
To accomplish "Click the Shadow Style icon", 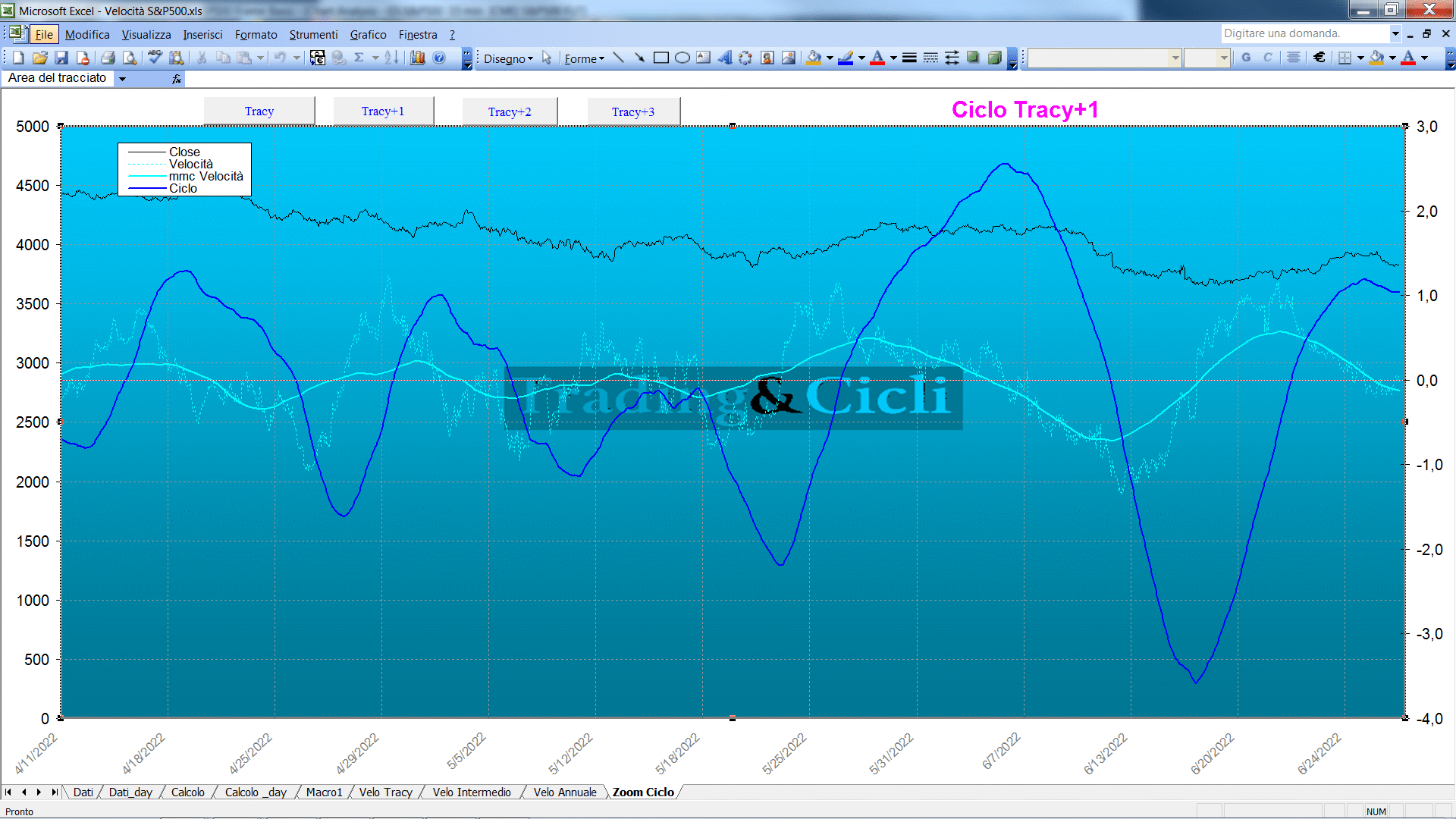I will 973,58.
